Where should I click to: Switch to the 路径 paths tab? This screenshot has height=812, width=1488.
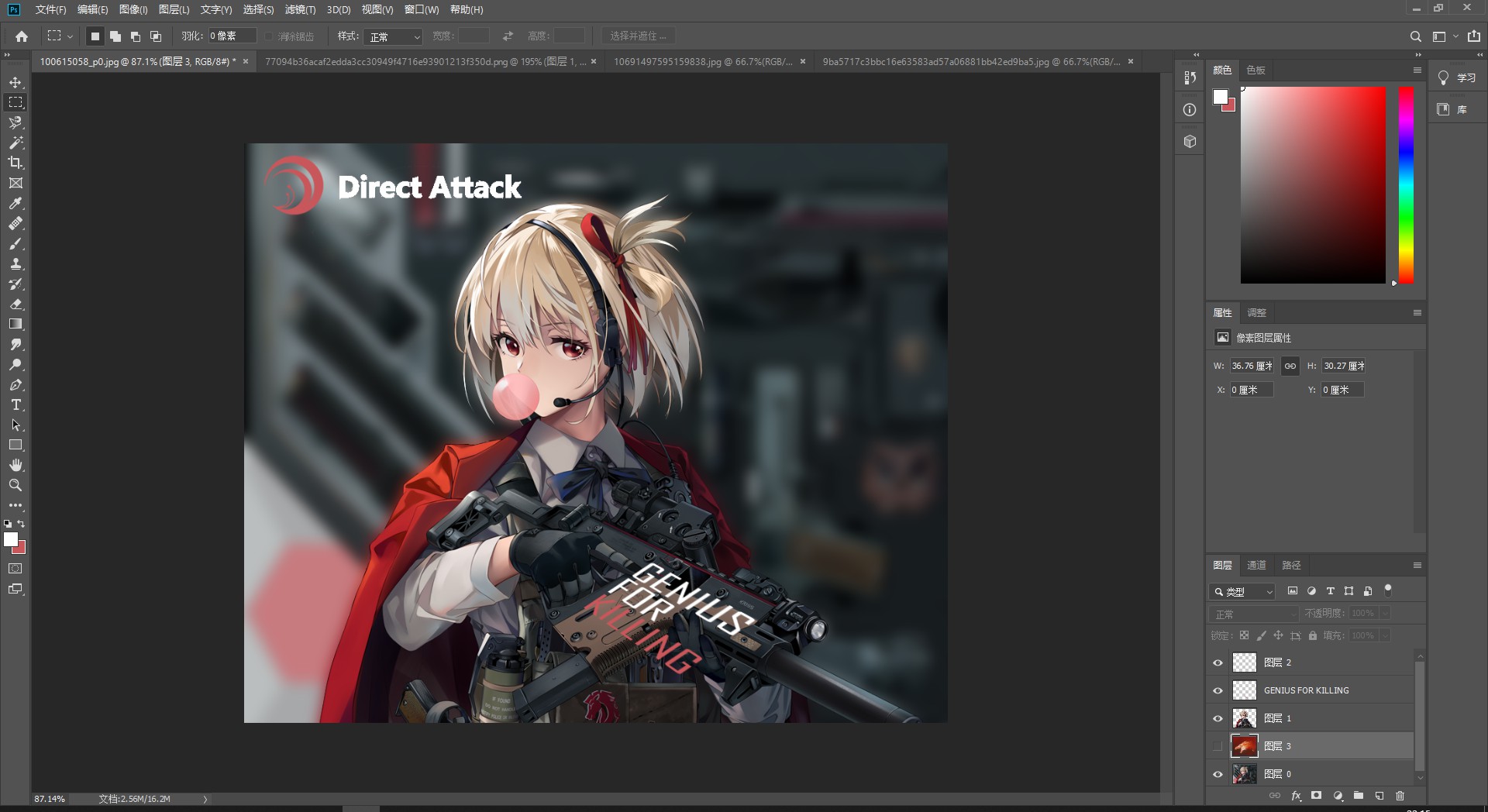pyautogui.click(x=1291, y=566)
